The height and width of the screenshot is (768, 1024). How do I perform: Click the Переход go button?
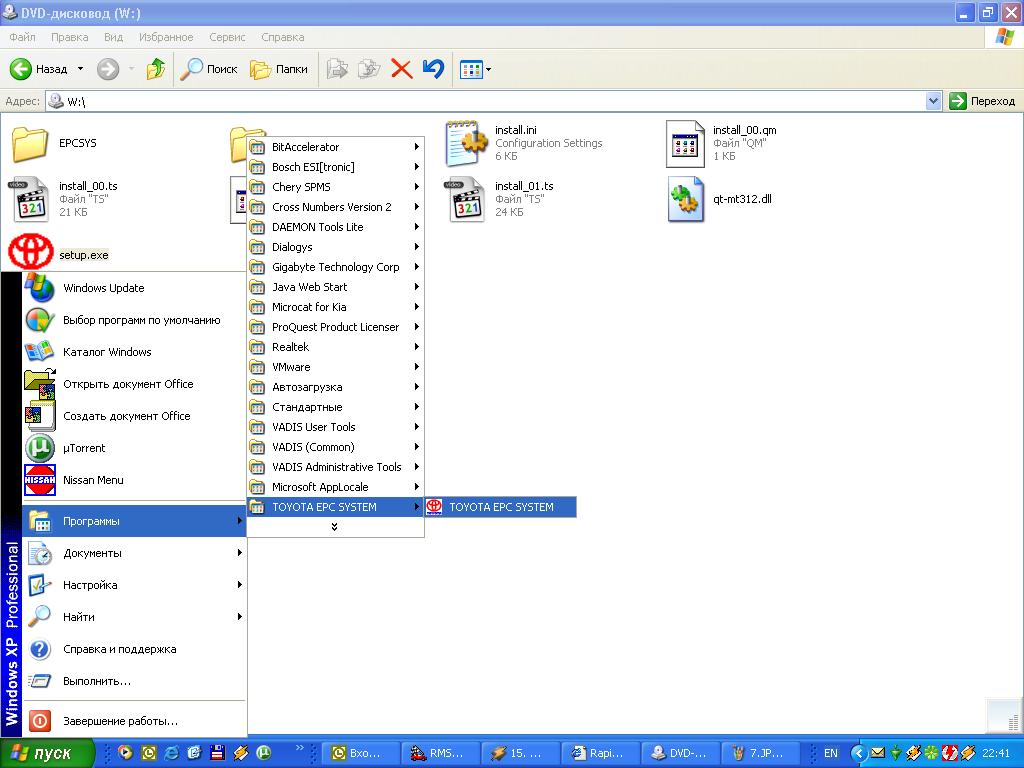(x=982, y=101)
